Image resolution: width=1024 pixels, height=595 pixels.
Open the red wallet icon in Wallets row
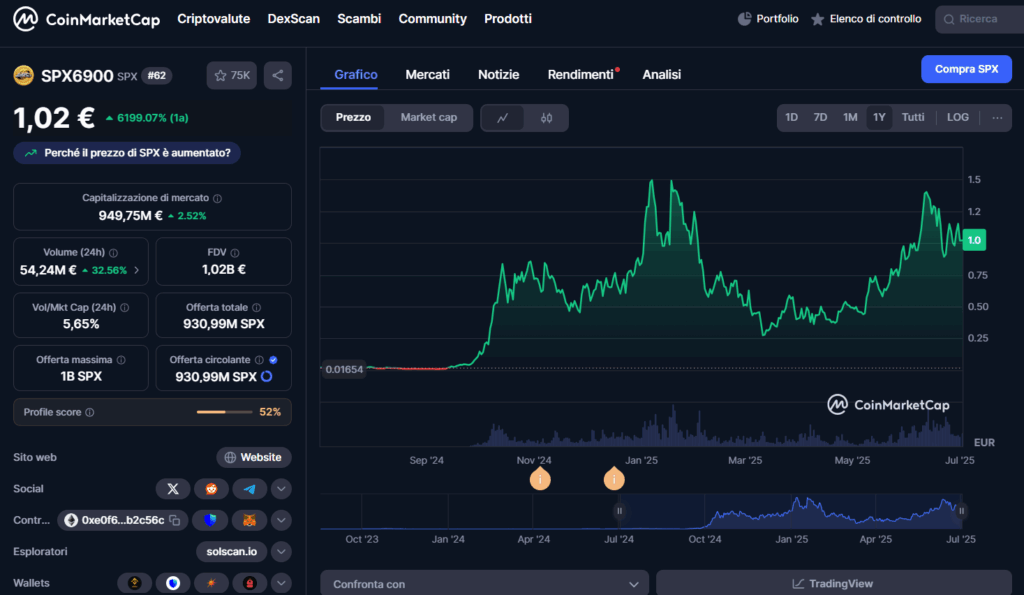(249, 583)
